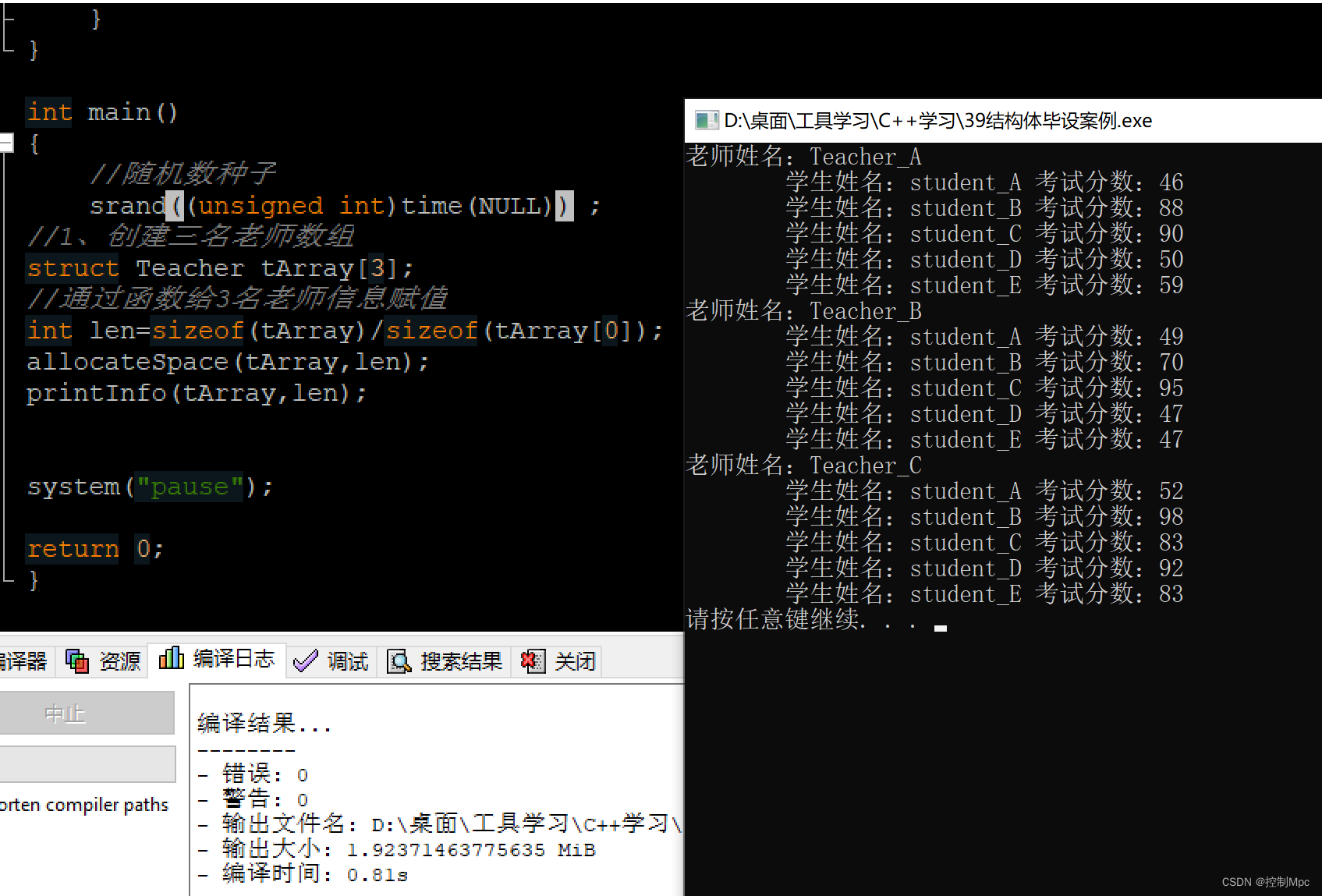
Task: Click the 搜索结果 magnifier icon
Action: [399, 661]
